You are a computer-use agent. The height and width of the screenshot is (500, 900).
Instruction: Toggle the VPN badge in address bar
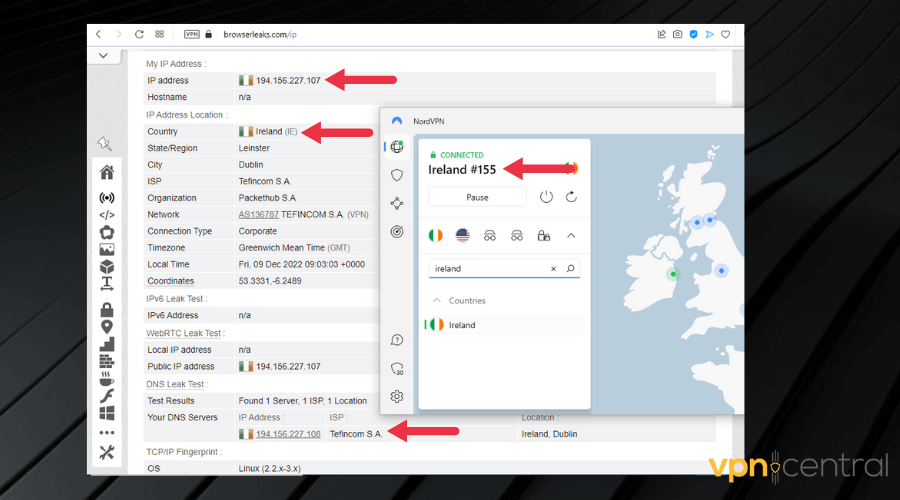pyautogui.click(x=192, y=34)
